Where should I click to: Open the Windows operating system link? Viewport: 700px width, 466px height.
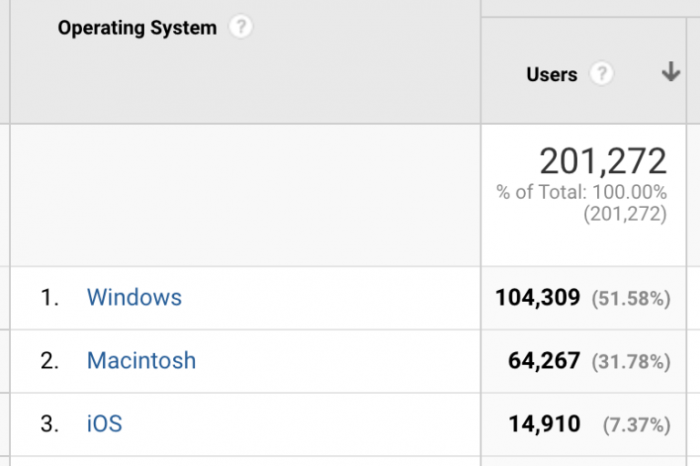tap(134, 297)
